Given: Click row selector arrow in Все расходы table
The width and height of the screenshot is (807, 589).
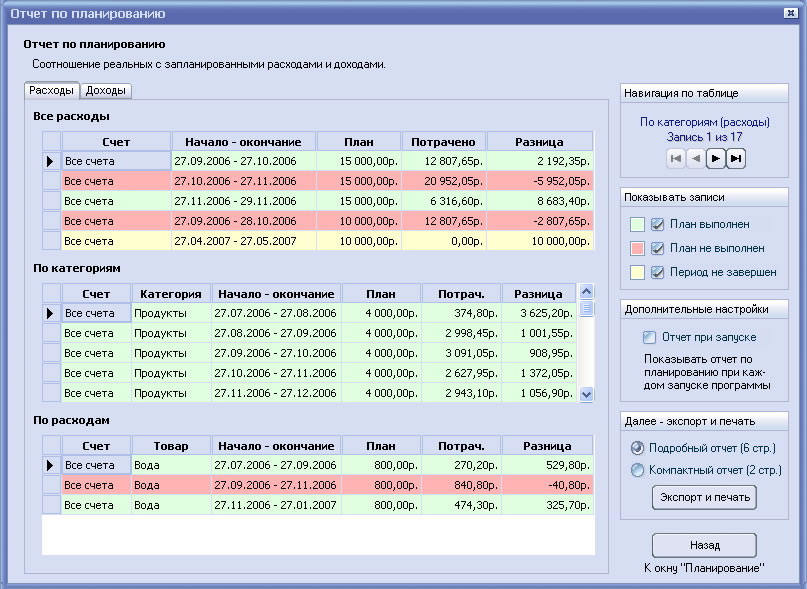Looking at the screenshot, I should [50, 161].
